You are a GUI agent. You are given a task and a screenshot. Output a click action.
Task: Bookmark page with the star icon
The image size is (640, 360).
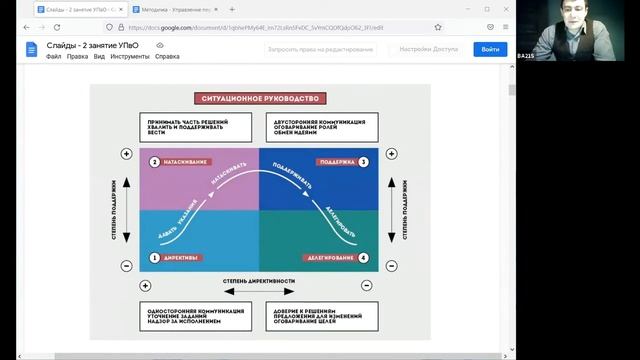[x=438, y=27]
